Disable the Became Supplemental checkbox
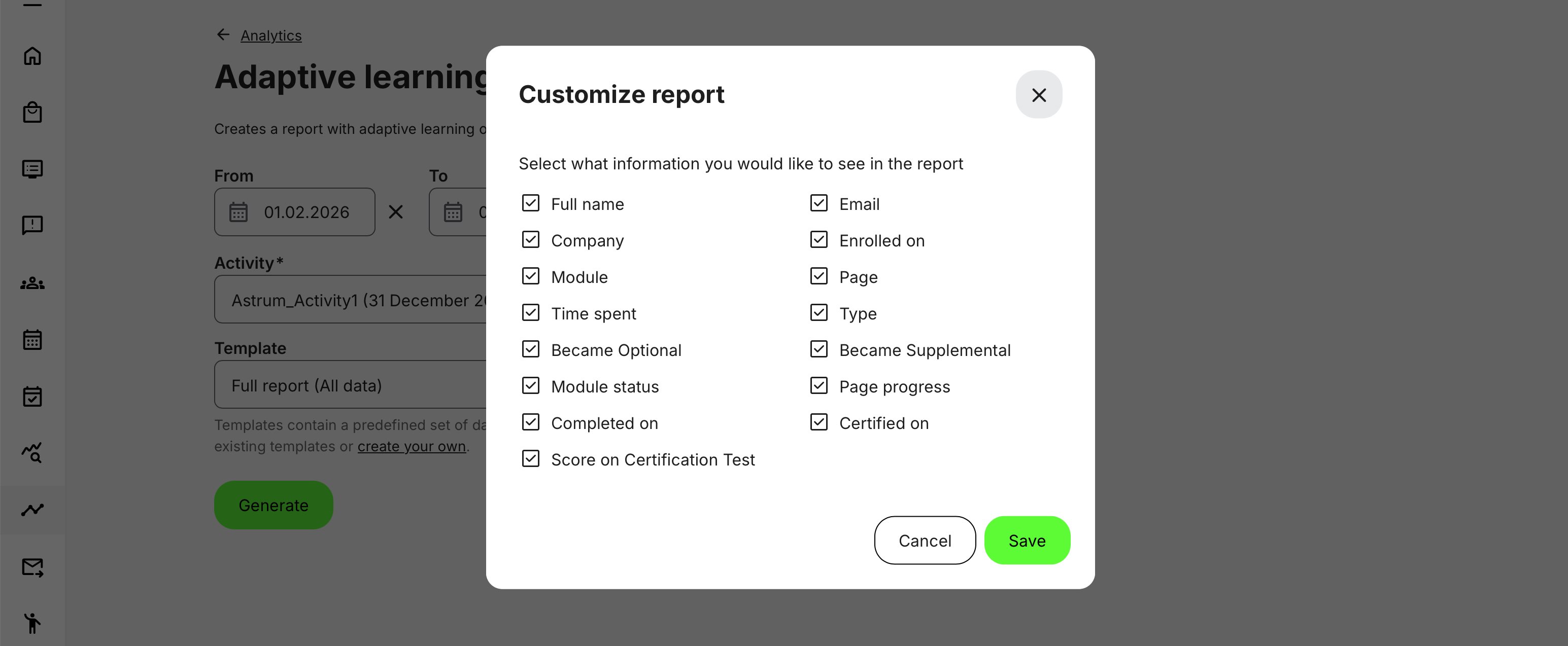This screenshot has height=646, width=1568. [819, 349]
